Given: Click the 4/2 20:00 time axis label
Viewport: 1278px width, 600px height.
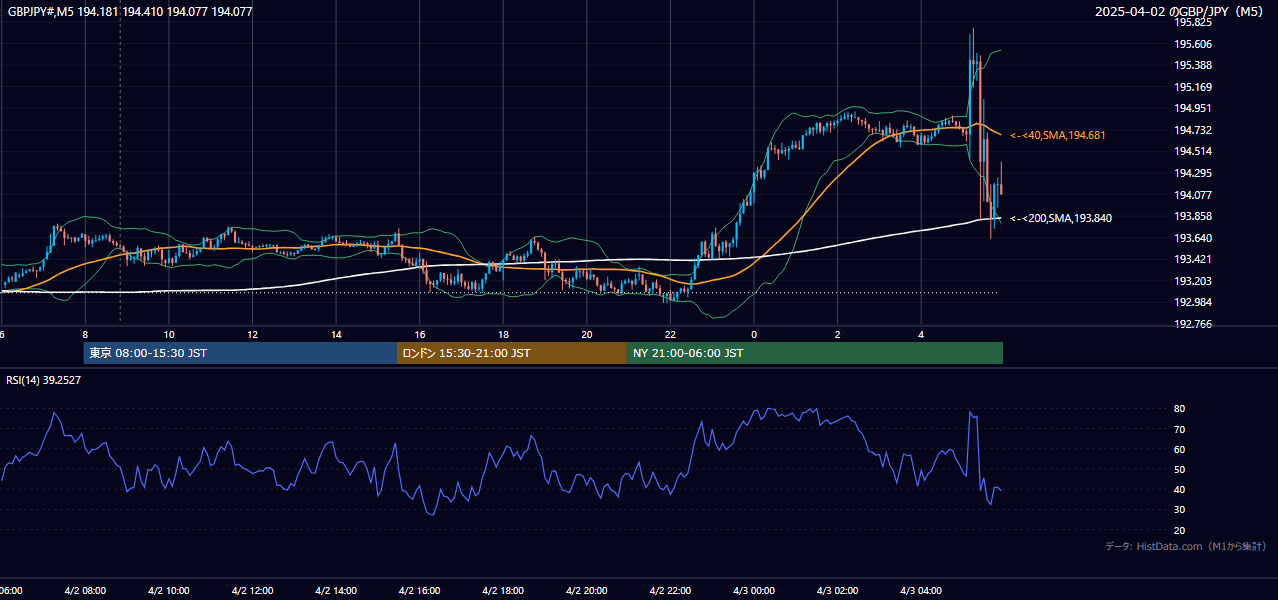Looking at the screenshot, I should (x=586, y=591).
